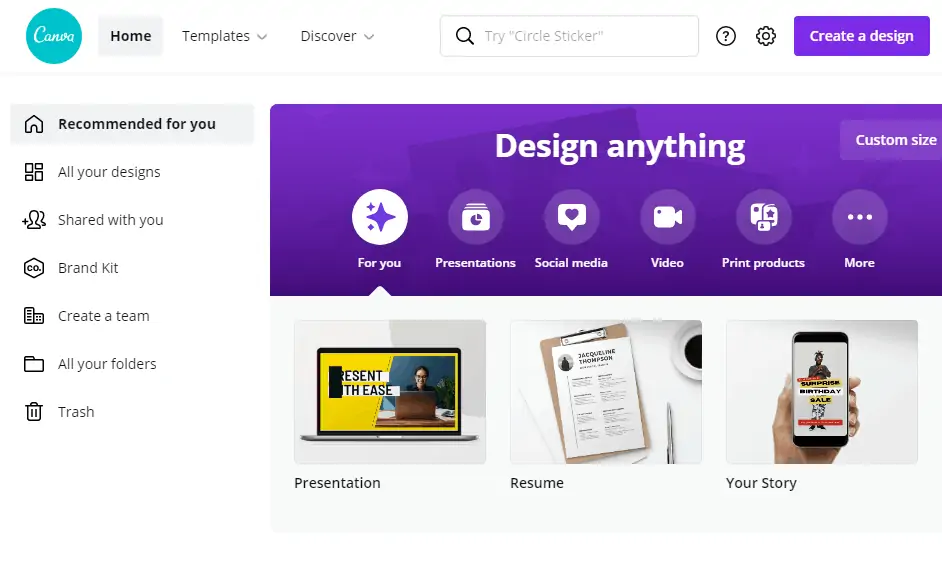Expand the Templates dropdown

[224, 35]
